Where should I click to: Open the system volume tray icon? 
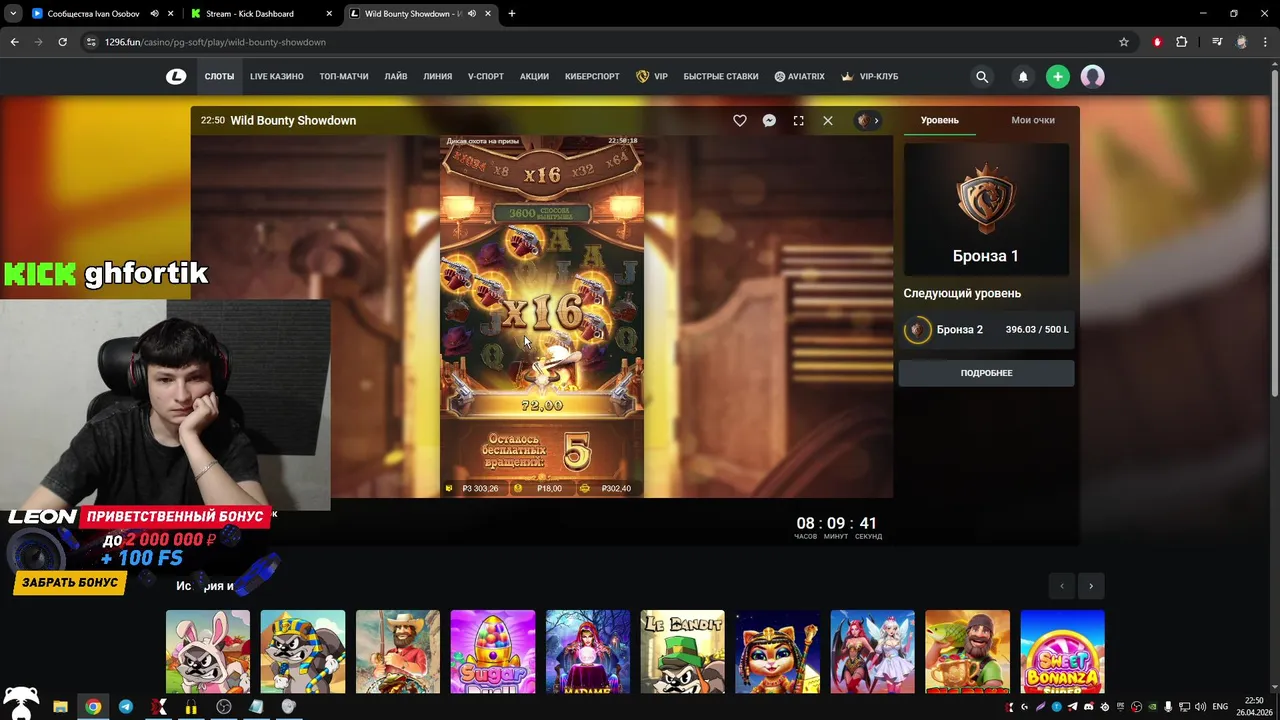click(x=1200, y=707)
